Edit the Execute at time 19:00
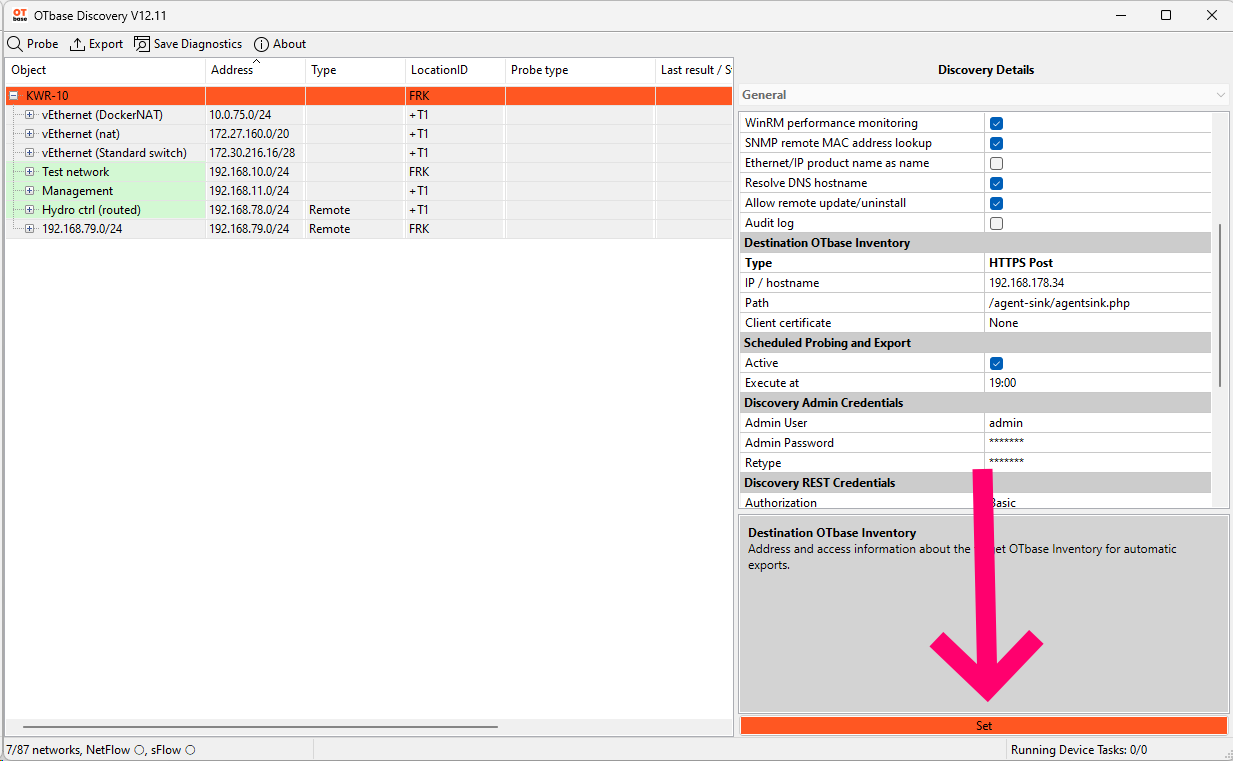This screenshot has width=1233, height=761. (x=1003, y=383)
